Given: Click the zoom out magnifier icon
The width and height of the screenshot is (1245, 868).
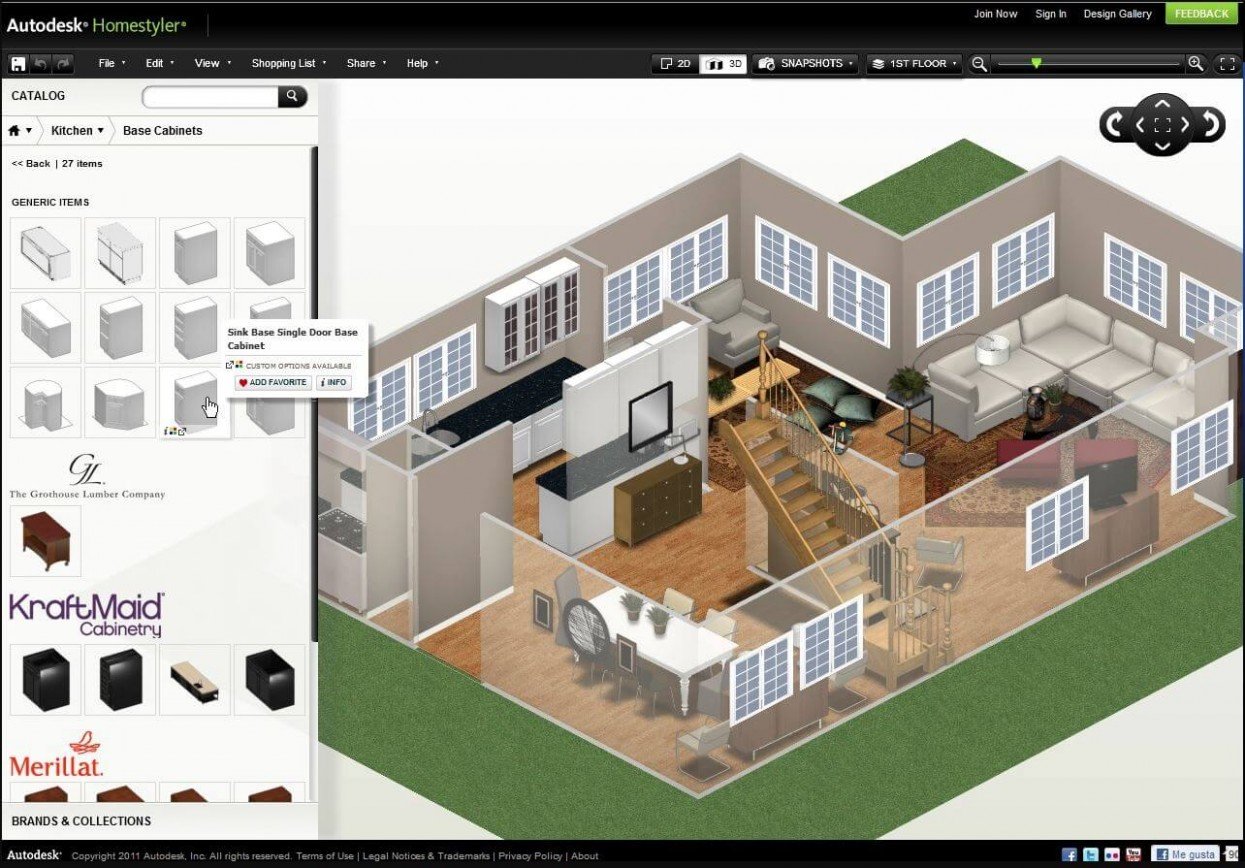Looking at the screenshot, I should point(980,63).
